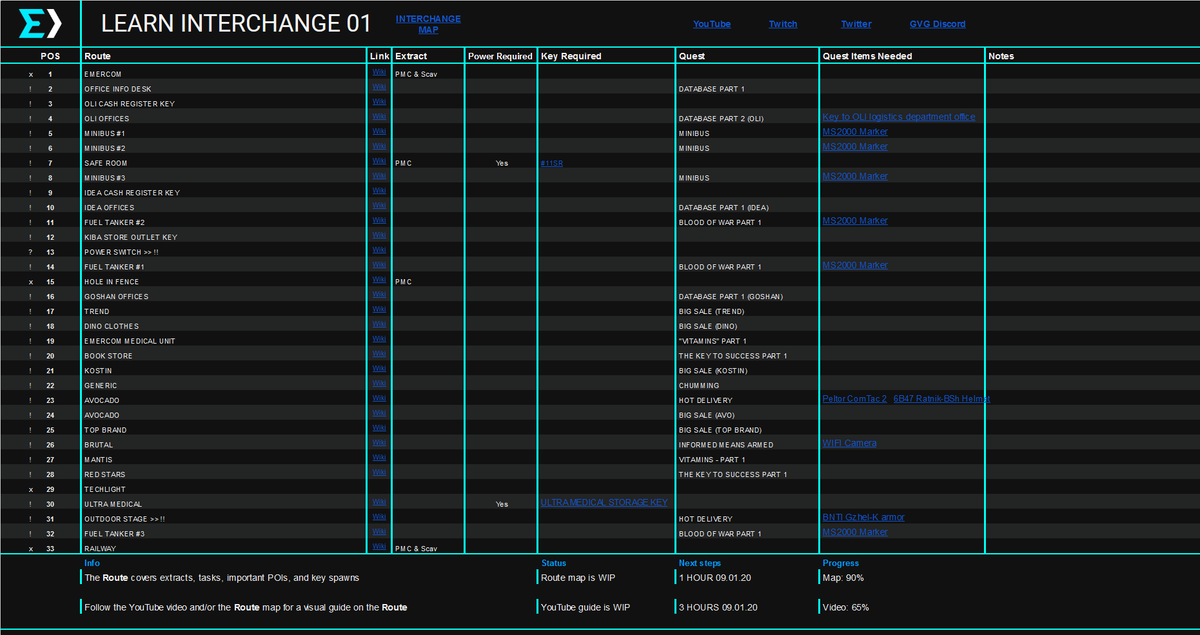Select the CHUMMING quest cell
The width and height of the screenshot is (1200, 635).
tap(699, 385)
